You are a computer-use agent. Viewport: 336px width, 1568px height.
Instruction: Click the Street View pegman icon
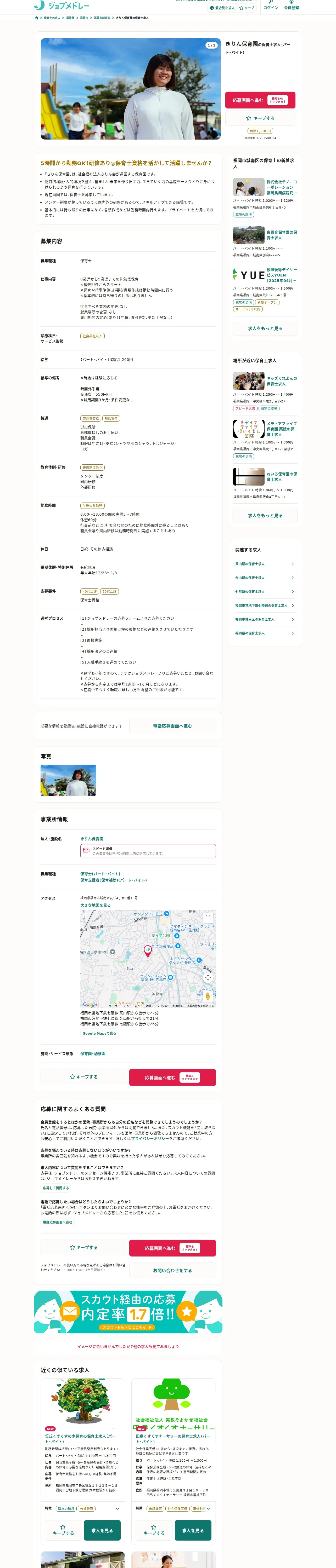(208, 996)
